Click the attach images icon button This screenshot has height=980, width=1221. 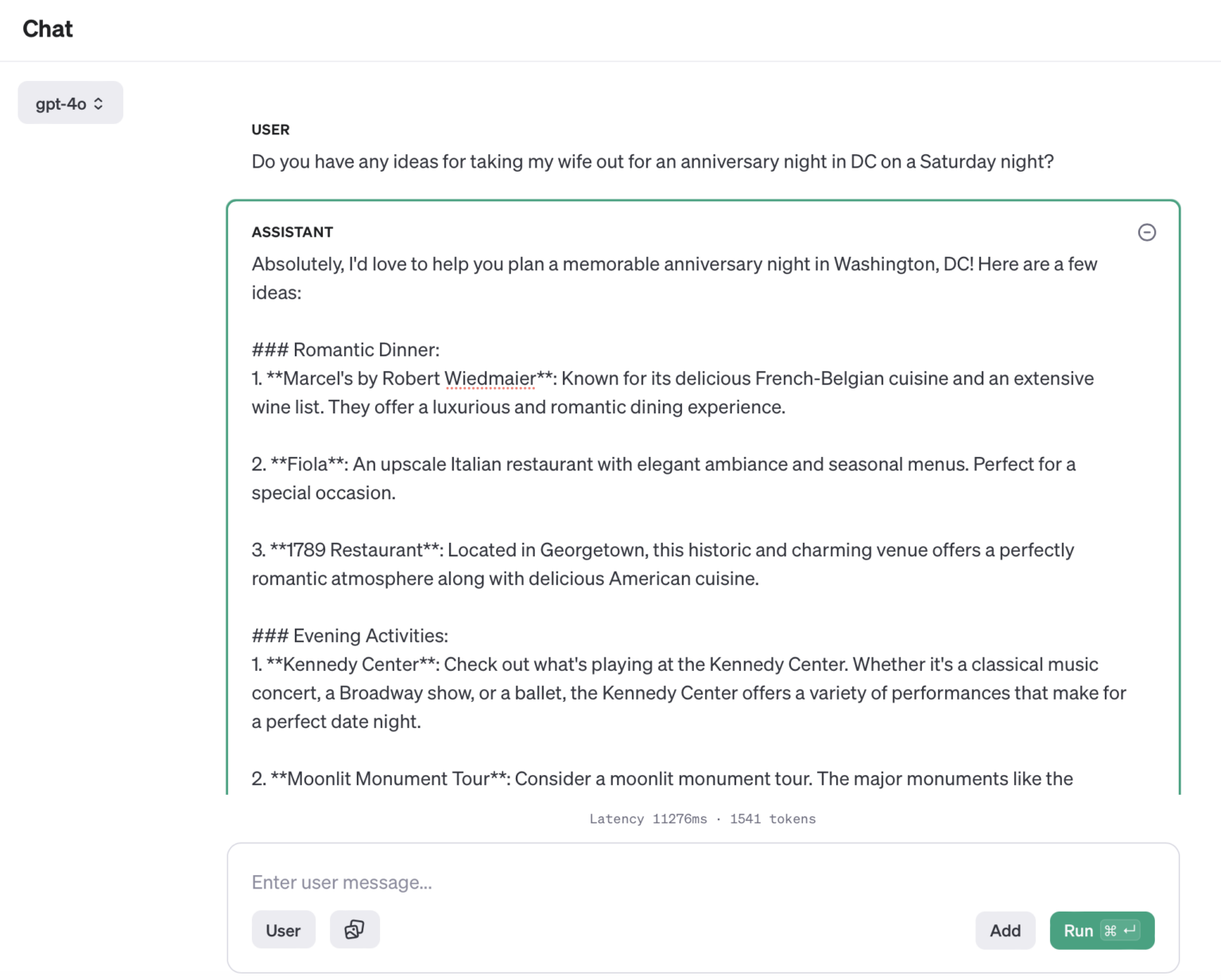point(355,929)
